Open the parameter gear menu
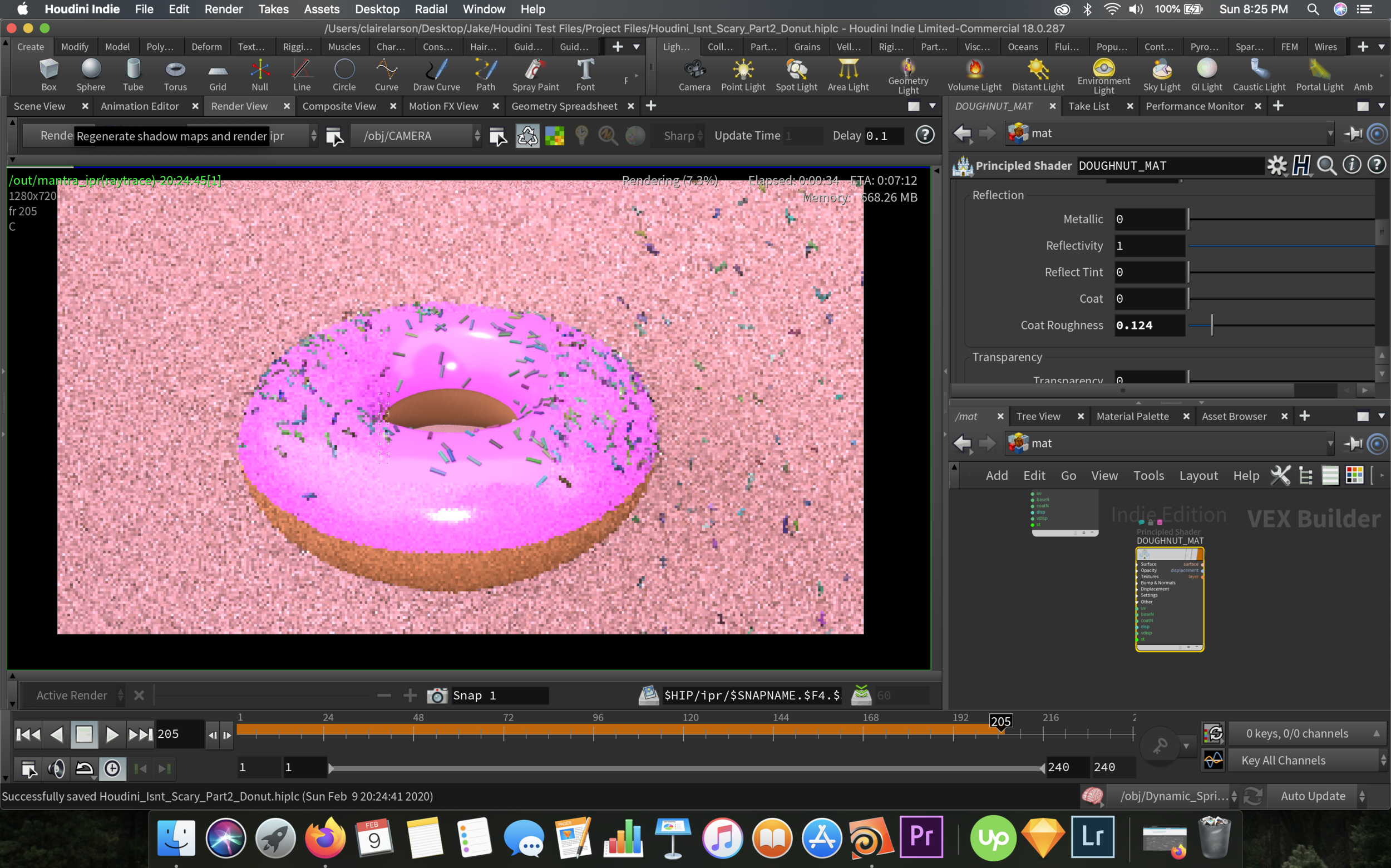The image size is (1391, 868). [x=1277, y=165]
